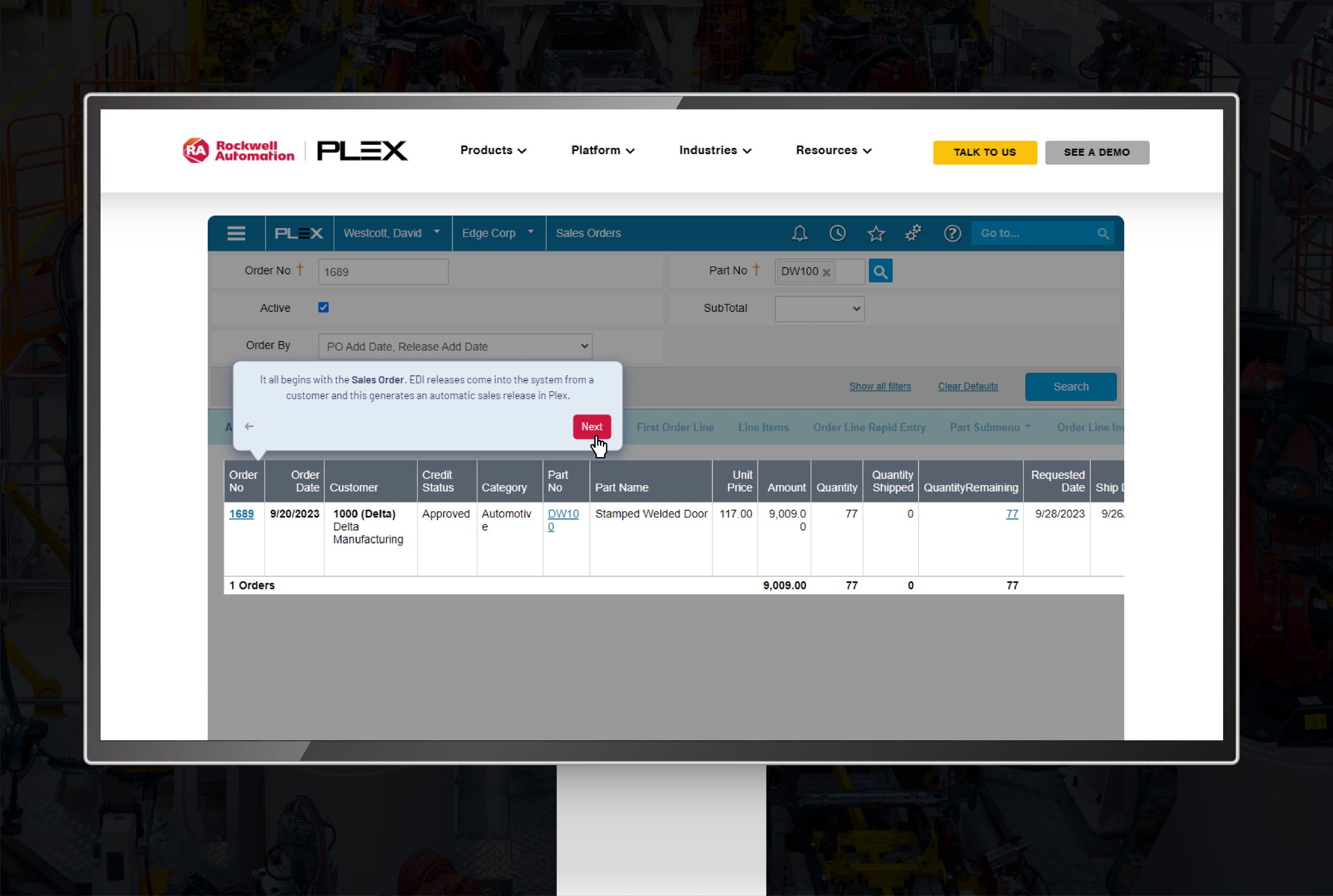Open help via the question mark icon
The height and width of the screenshot is (896, 1333).
[952, 233]
